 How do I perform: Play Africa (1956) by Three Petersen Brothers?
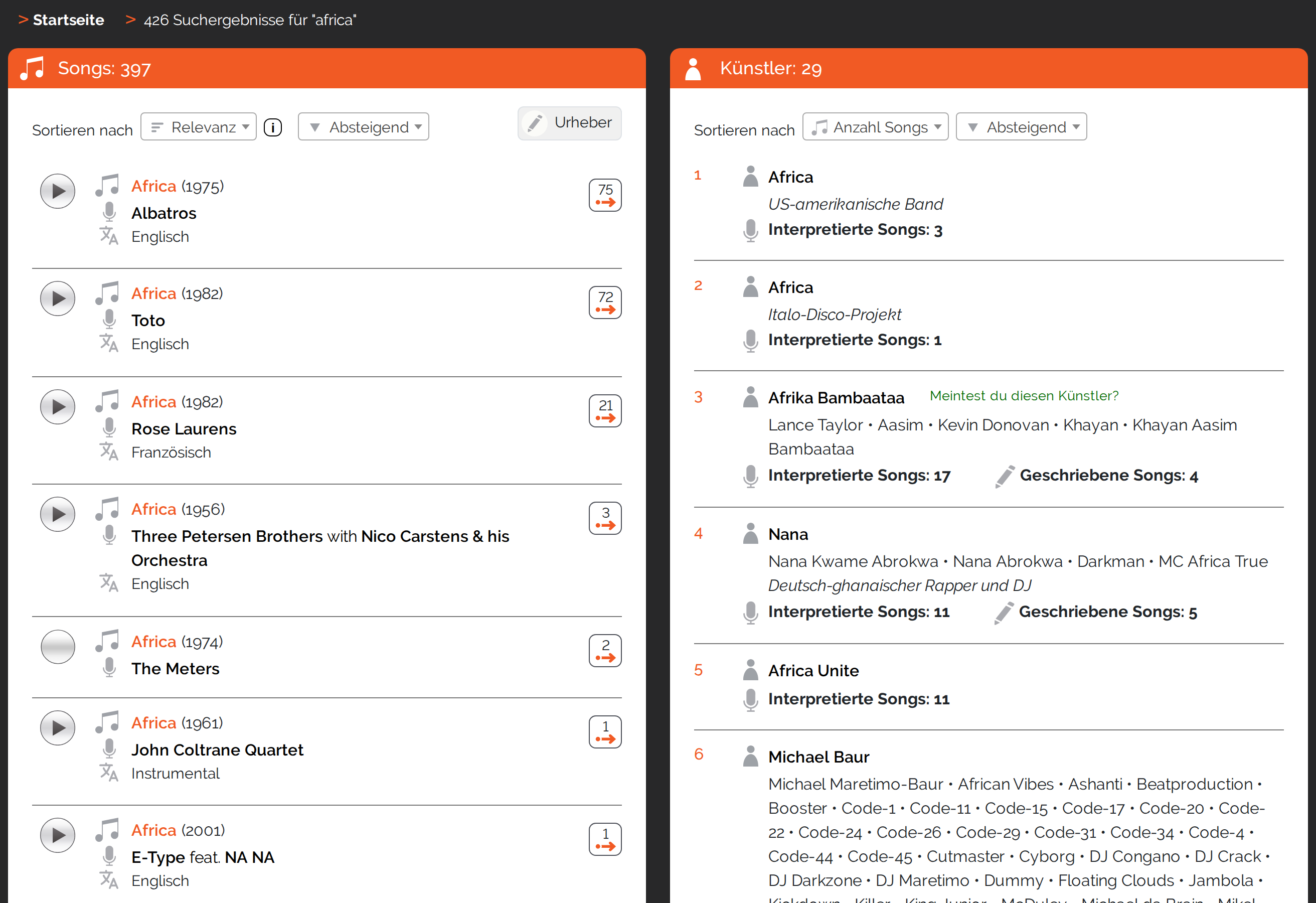pyautogui.click(x=58, y=514)
